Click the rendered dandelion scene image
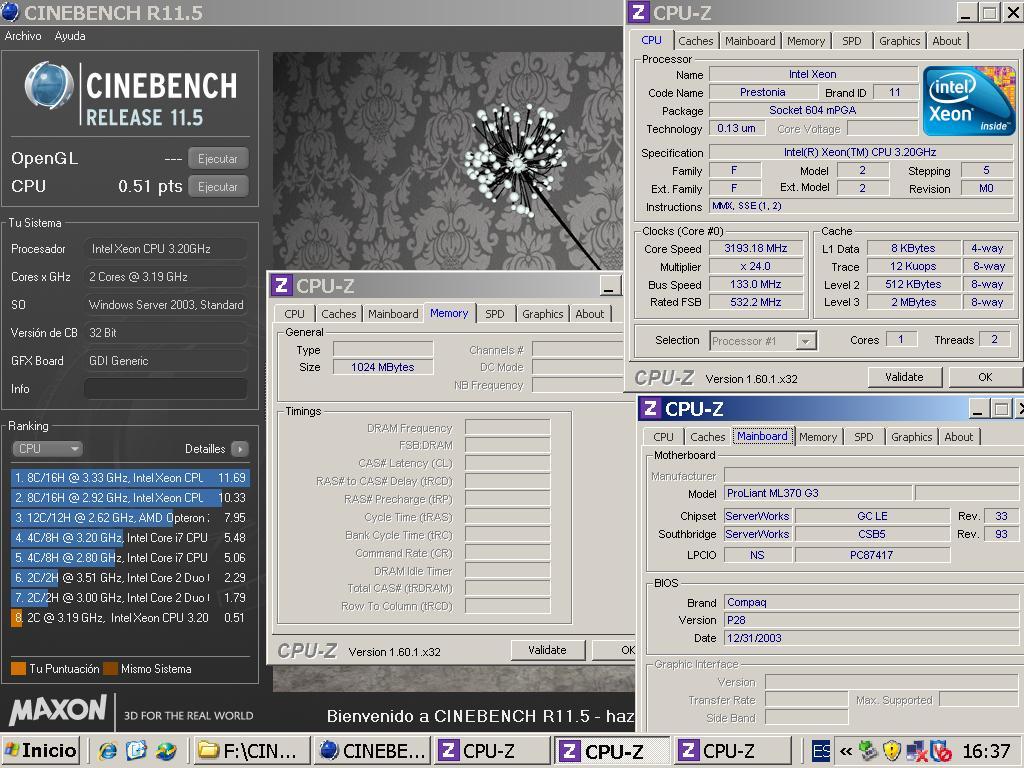This screenshot has height=768, width=1024. click(x=448, y=161)
